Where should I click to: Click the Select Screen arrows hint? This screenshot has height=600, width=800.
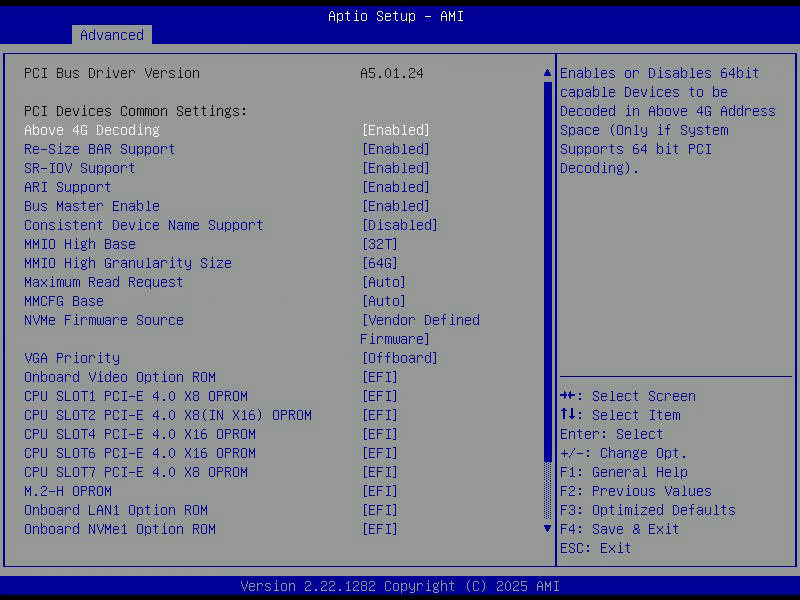pos(628,396)
